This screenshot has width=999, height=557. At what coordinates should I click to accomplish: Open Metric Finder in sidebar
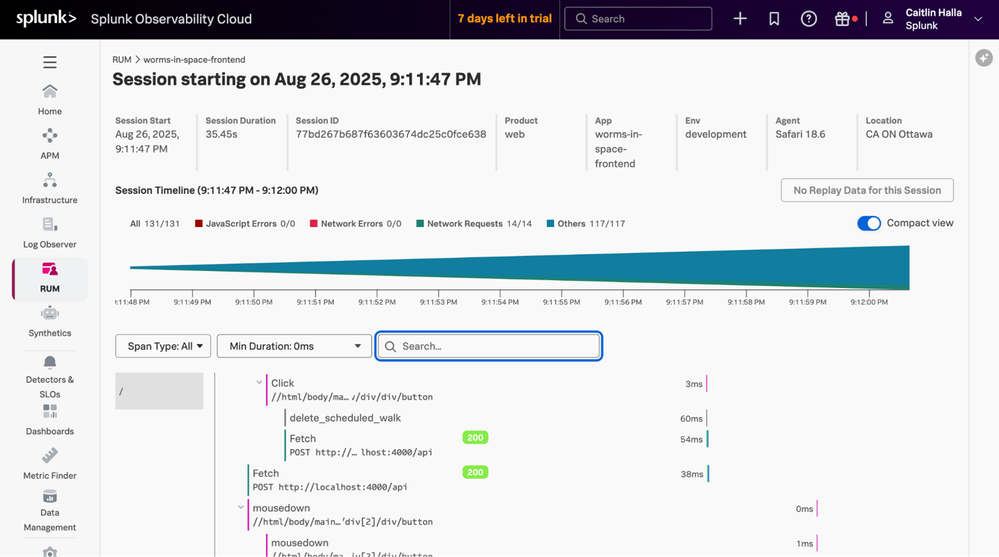click(50, 464)
